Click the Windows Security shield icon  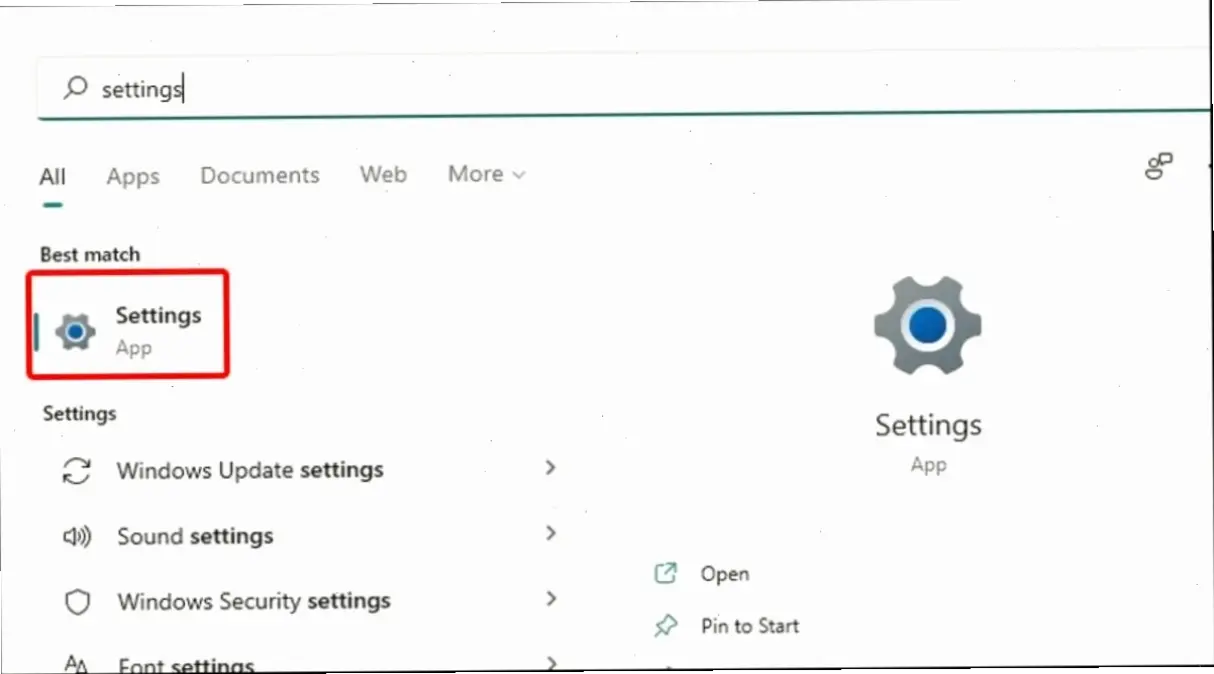click(77, 602)
